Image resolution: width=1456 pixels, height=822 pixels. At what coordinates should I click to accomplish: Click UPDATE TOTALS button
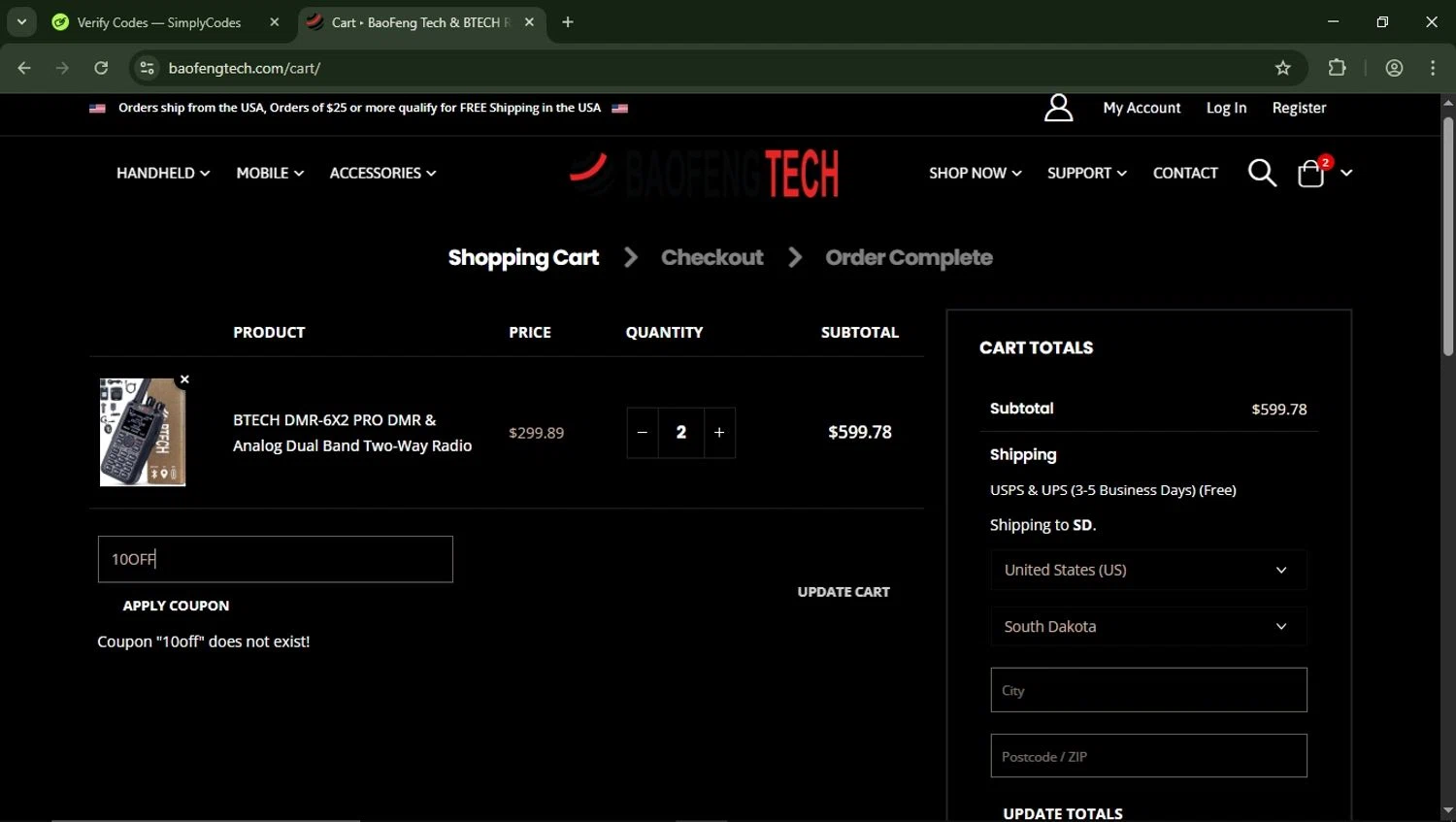pos(1063,813)
